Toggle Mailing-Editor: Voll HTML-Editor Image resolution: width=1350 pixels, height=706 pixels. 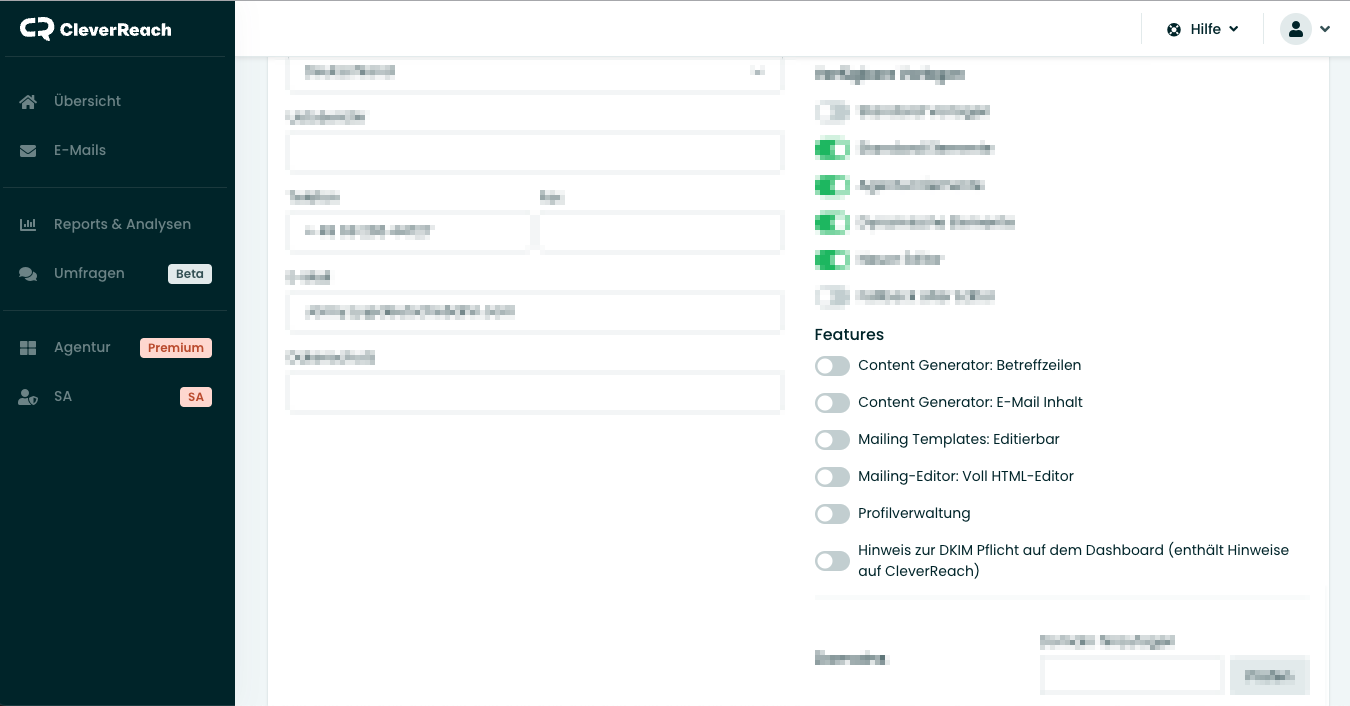(x=832, y=477)
